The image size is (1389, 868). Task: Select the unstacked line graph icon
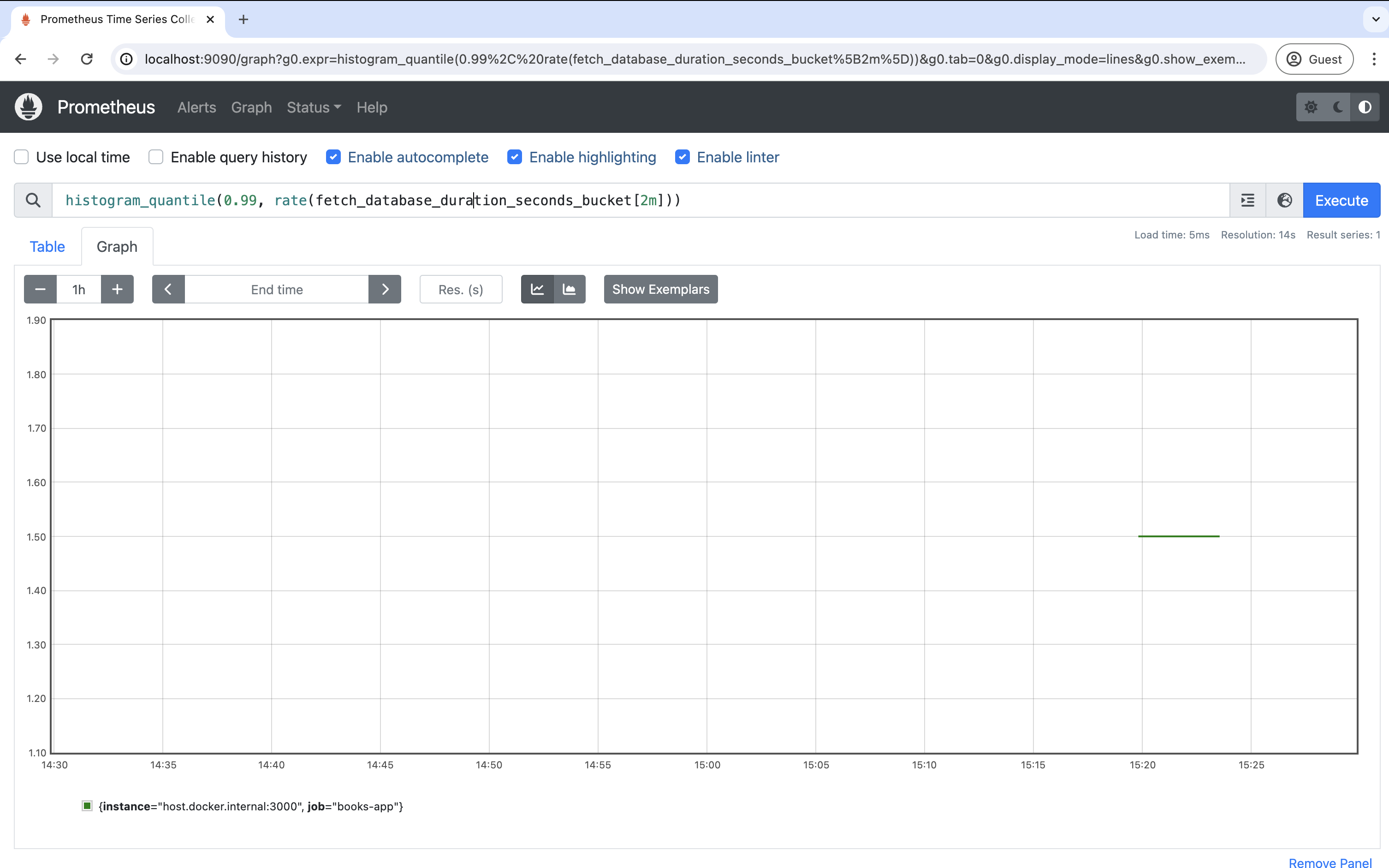(x=537, y=289)
